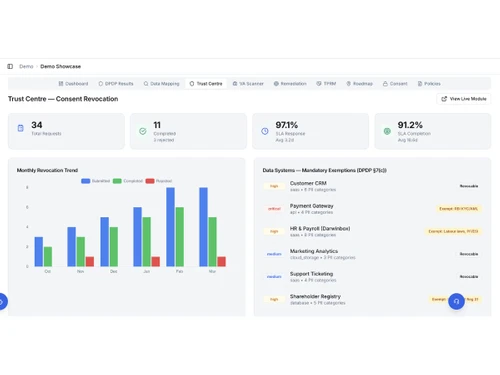Image resolution: width=500 pixels, height=375 pixels.
Task: Click the Completed checkmark circle icon
Action: point(143,131)
